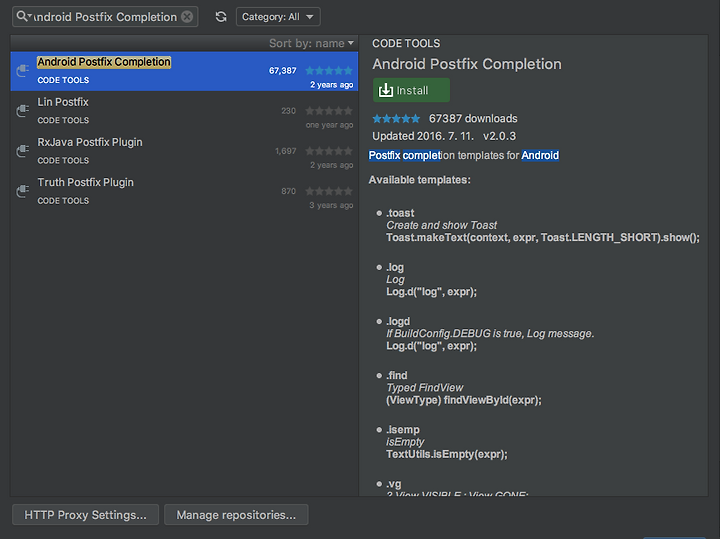Screen dimensions: 720x539
Task: Click the search magnifier icon
Action: [x=22, y=17]
